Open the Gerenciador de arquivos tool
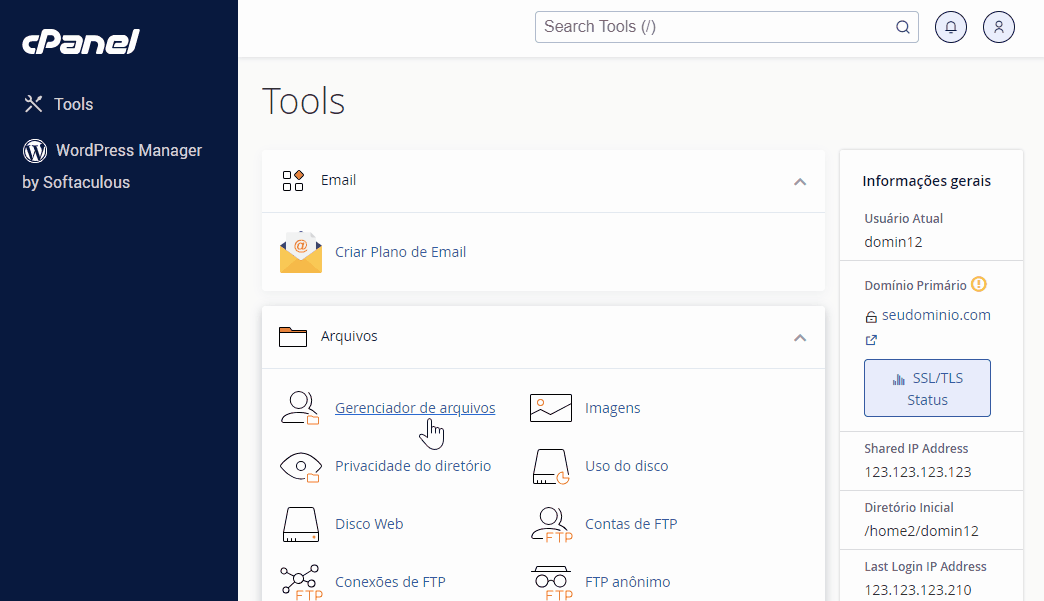 coord(415,407)
